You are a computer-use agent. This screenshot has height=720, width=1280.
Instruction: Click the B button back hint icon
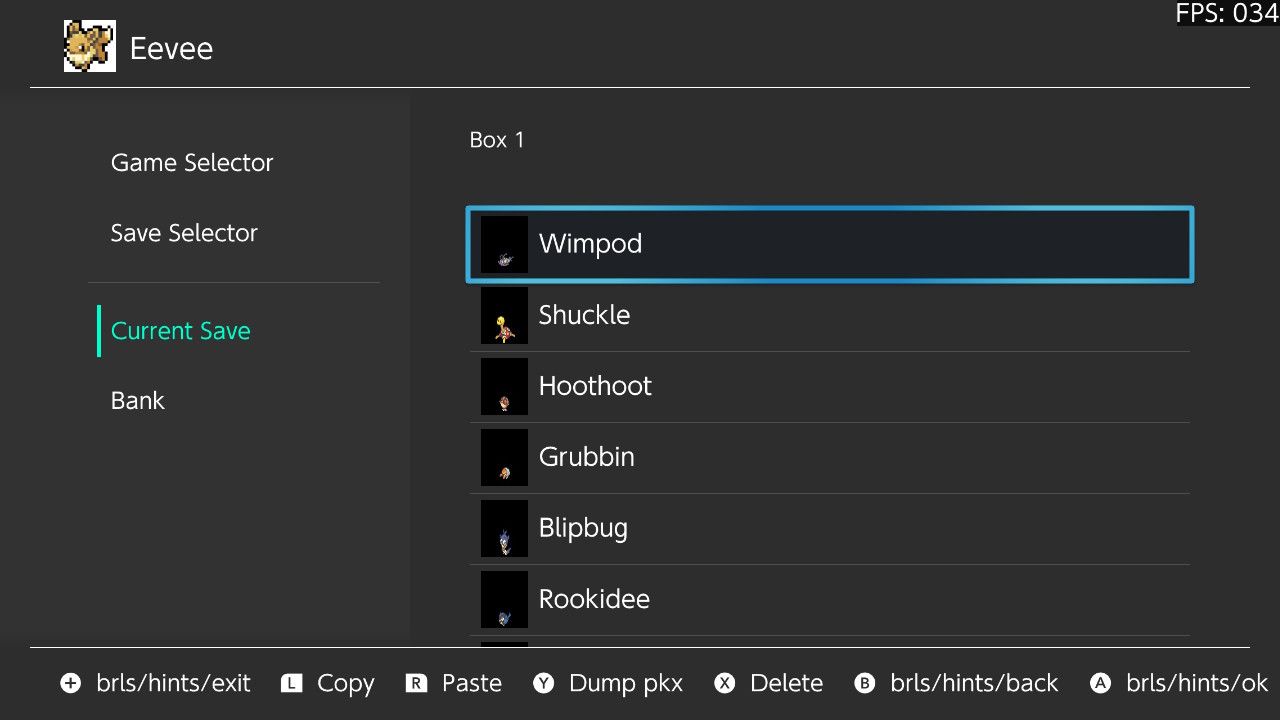865,683
